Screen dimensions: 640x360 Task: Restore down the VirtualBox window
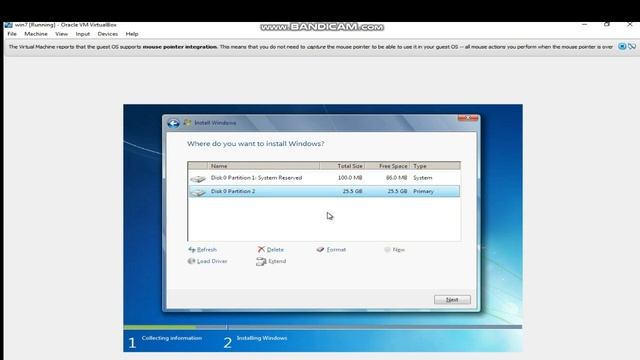pos(607,24)
